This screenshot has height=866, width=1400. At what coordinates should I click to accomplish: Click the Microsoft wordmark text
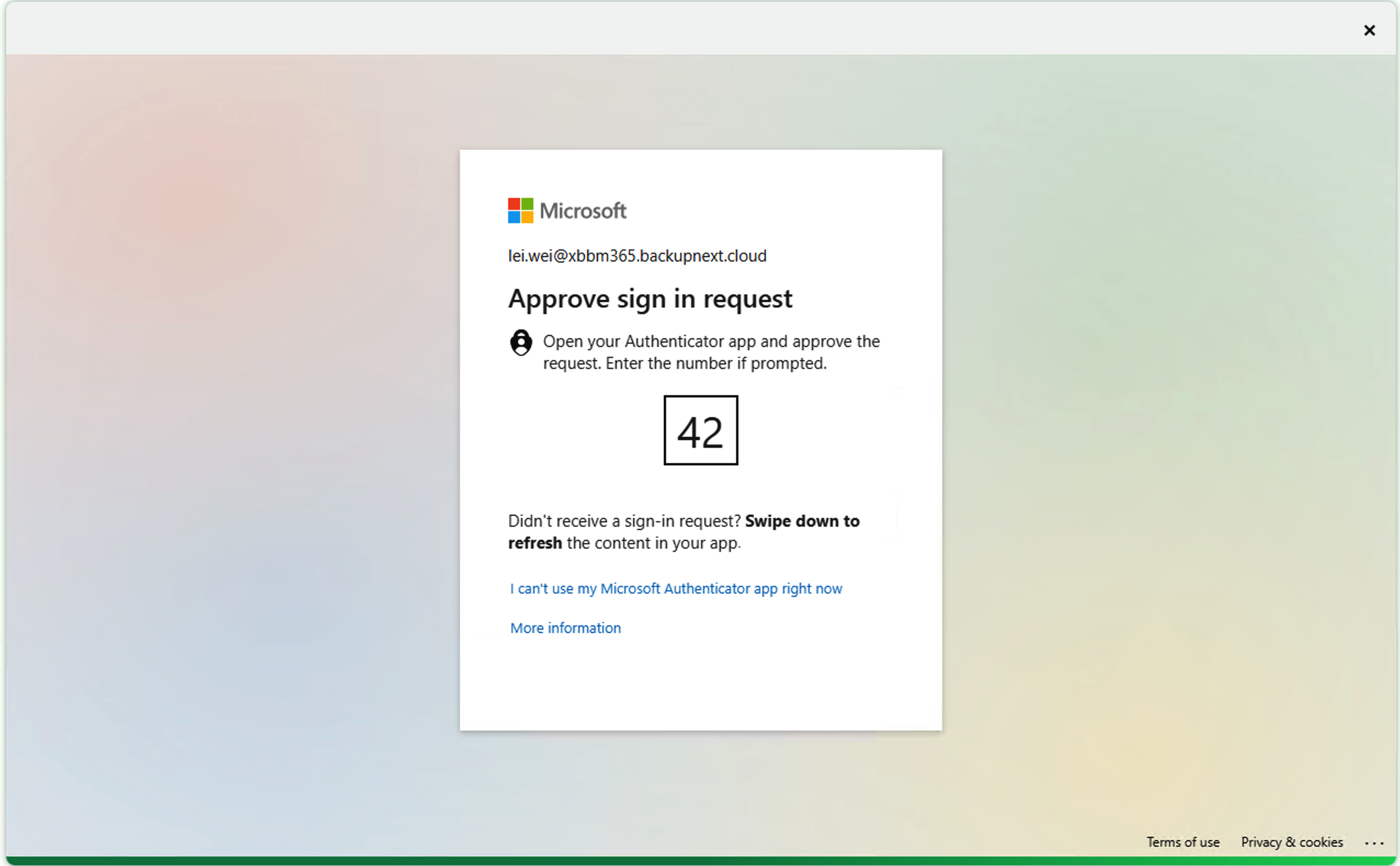pos(583,211)
